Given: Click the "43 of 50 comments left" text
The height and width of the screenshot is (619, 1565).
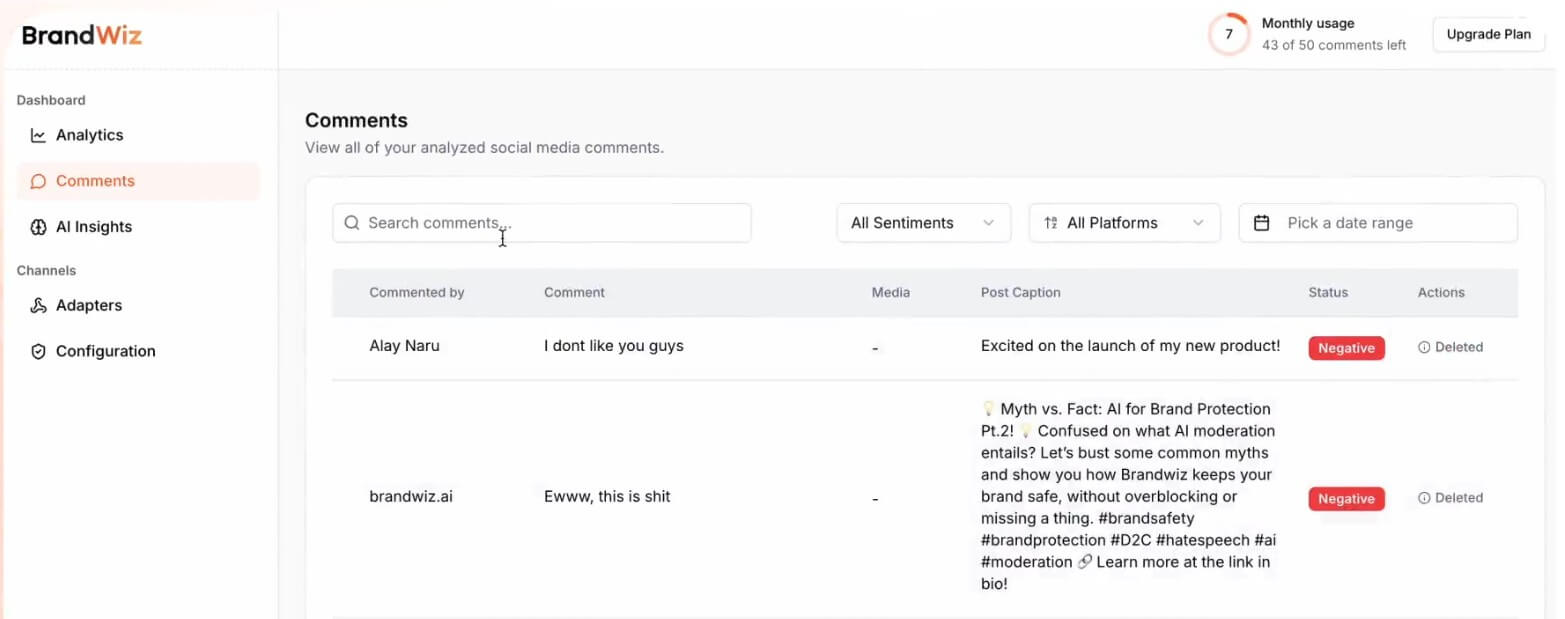Looking at the screenshot, I should pyautogui.click(x=1334, y=45).
